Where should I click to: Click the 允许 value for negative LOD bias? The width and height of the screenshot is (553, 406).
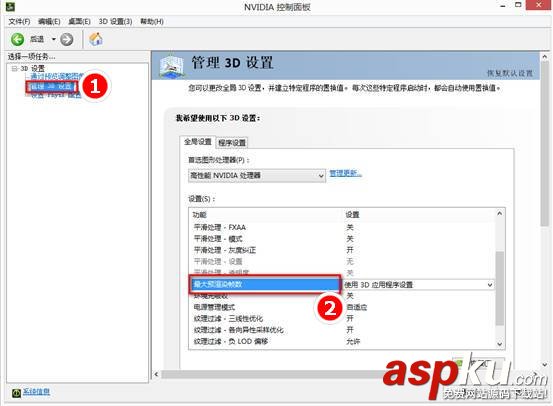point(353,341)
